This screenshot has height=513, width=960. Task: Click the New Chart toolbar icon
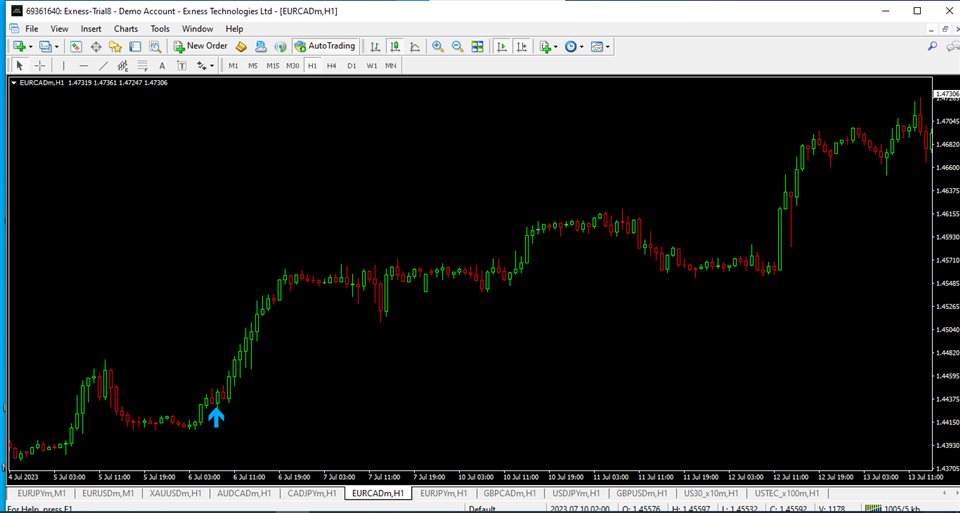point(19,47)
